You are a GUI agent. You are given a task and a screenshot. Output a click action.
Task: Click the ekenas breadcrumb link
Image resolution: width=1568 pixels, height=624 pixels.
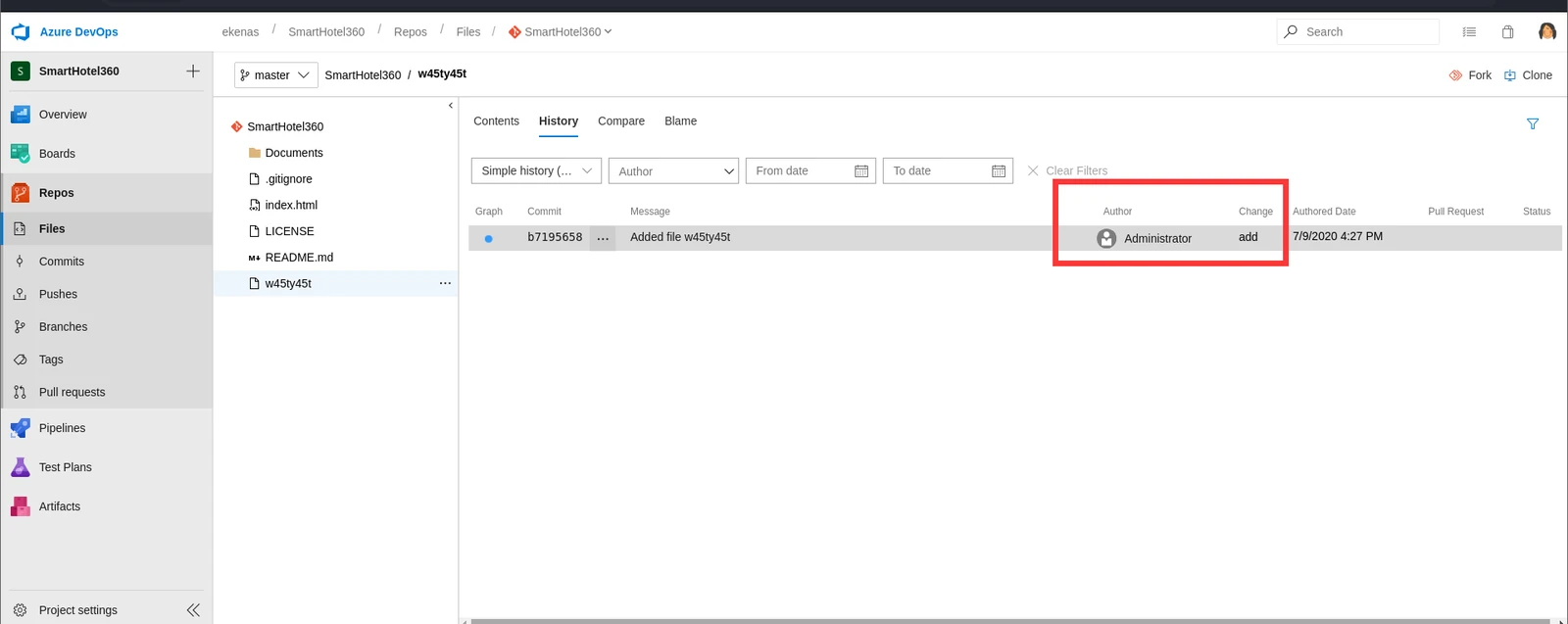[x=240, y=32]
